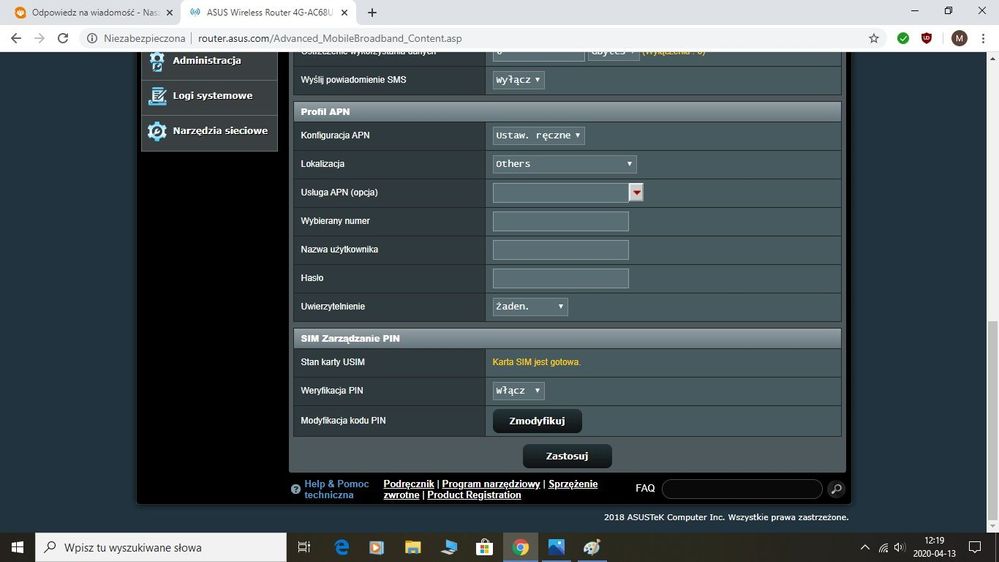Image resolution: width=999 pixels, height=562 pixels.
Task: Click the Help & Pomoc question icon
Action: tap(296, 490)
